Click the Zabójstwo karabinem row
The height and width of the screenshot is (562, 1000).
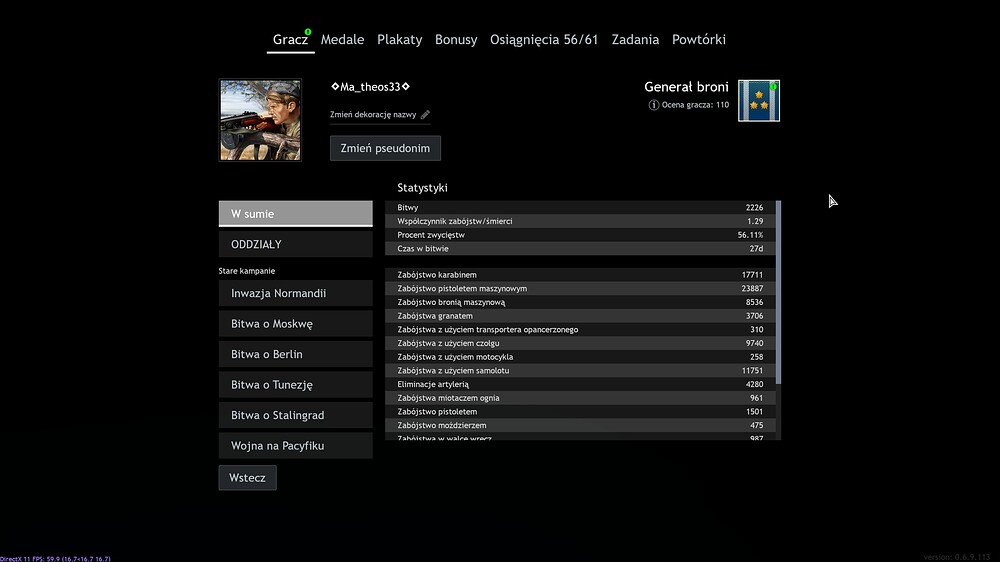[580, 275]
